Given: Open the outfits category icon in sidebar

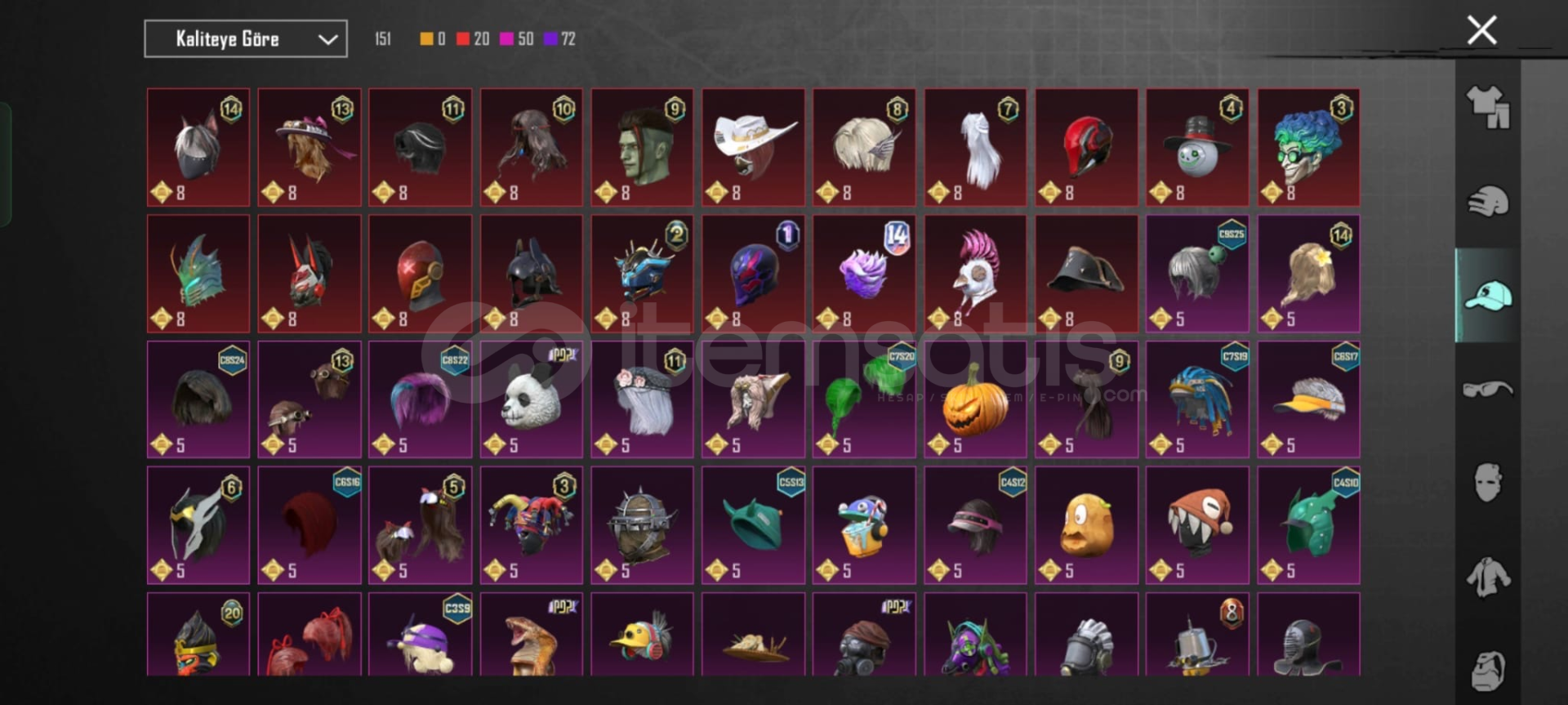Looking at the screenshot, I should tap(1488, 107).
